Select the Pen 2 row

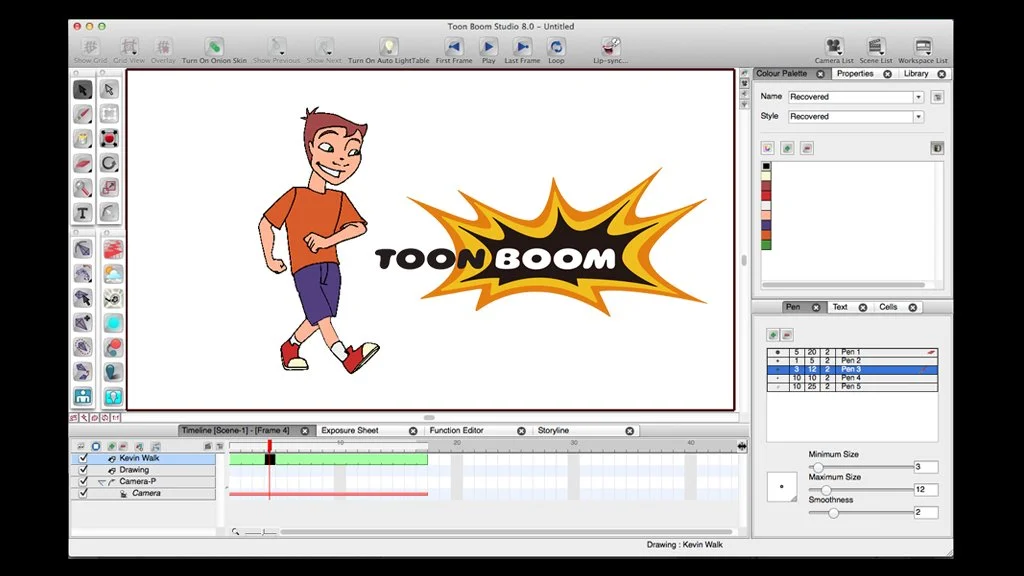click(x=852, y=360)
